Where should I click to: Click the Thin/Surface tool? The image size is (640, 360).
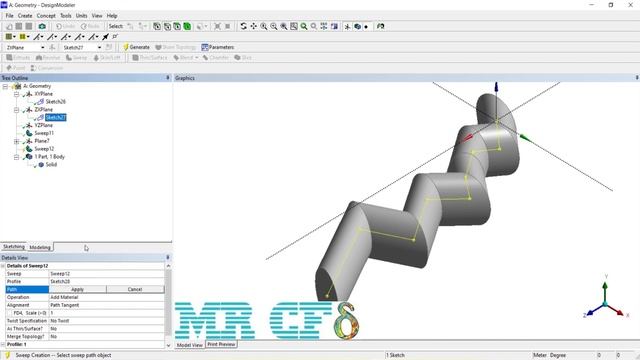(150, 58)
